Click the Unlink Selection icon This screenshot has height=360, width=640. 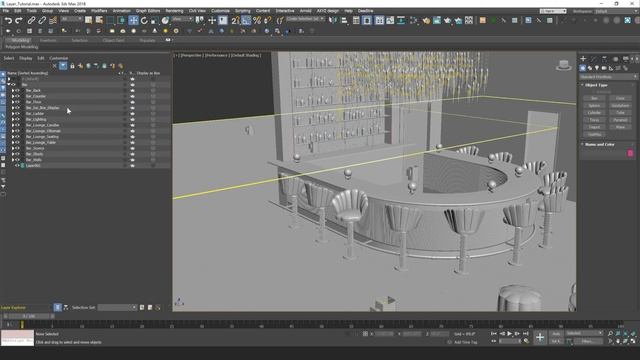tap(42, 20)
